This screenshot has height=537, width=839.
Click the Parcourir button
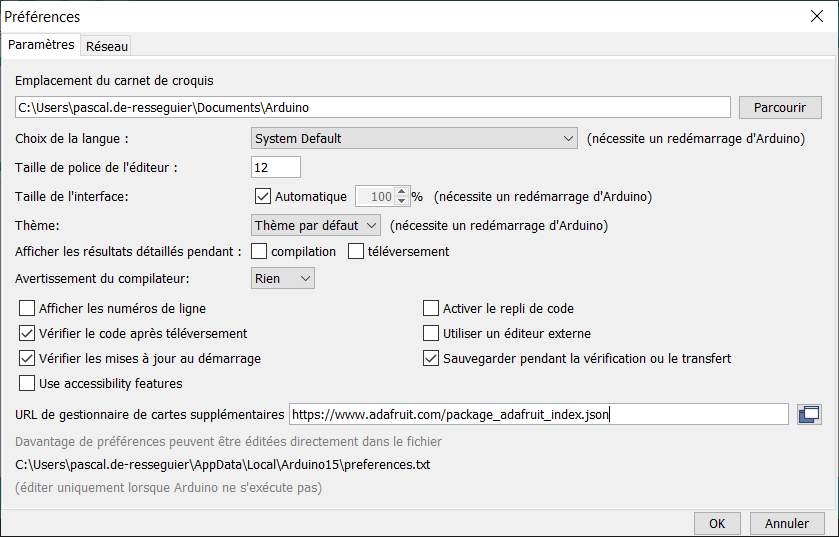click(x=780, y=108)
